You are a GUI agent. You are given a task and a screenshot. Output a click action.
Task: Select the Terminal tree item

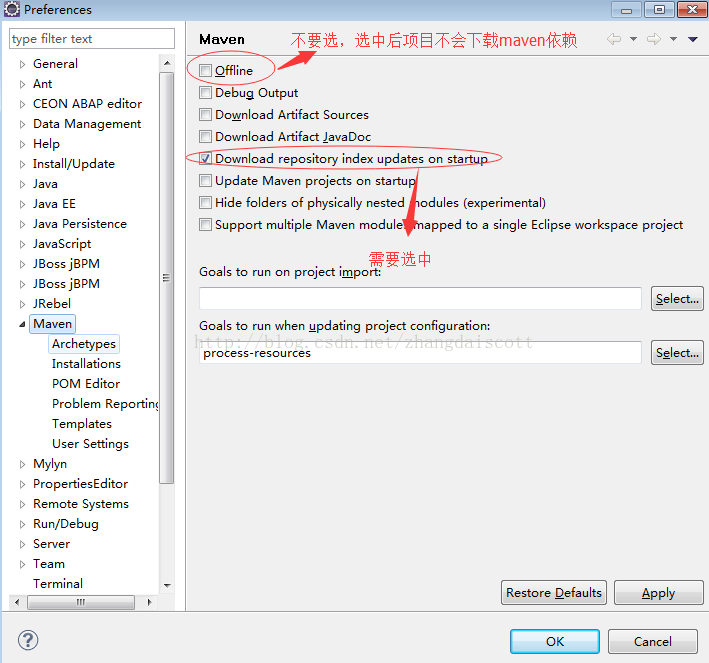[58, 583]
